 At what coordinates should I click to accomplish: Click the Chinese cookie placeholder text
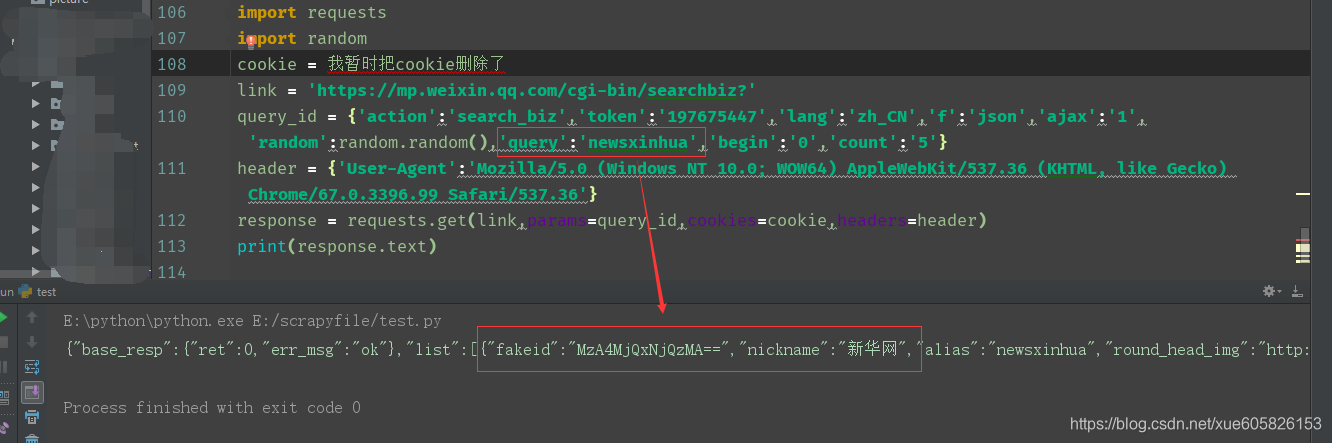coord(417,64)
